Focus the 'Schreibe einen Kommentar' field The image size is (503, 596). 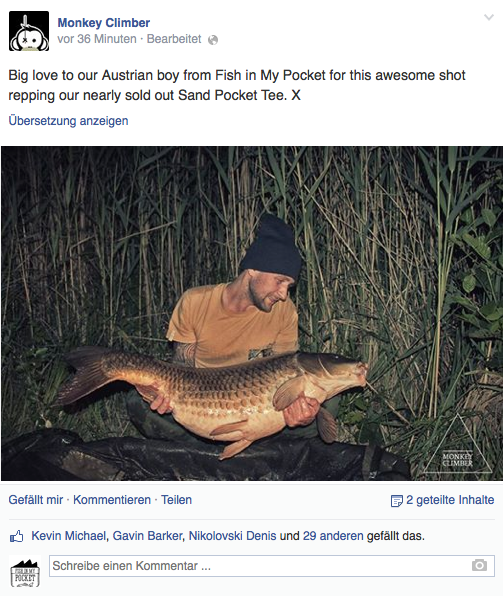(x=272, y=566)
